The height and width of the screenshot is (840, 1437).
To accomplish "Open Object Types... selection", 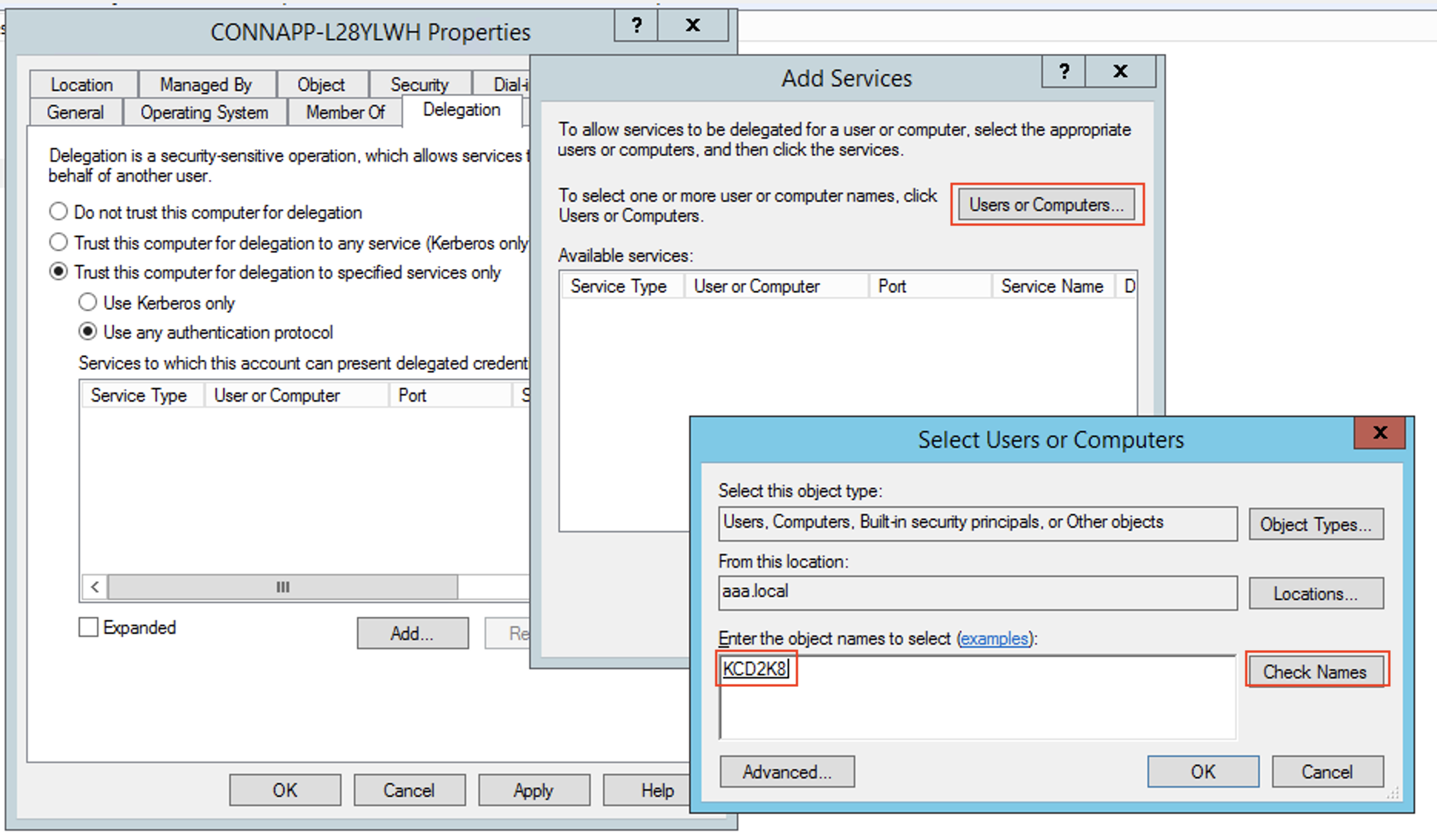I will [1316, 524].
